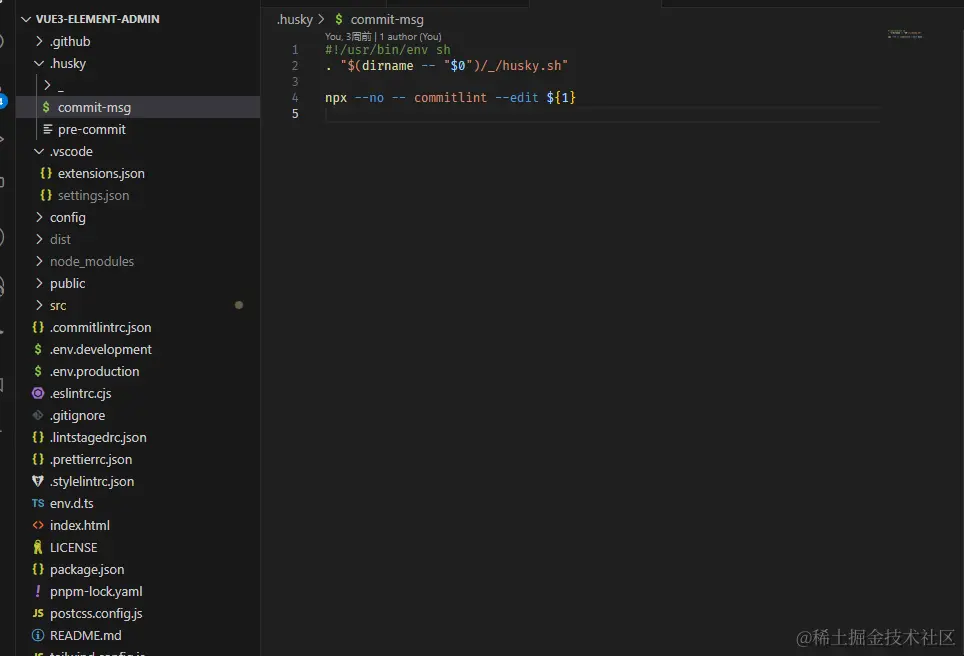Click the text file icon of pre-commit

click(x=47, y=129)
